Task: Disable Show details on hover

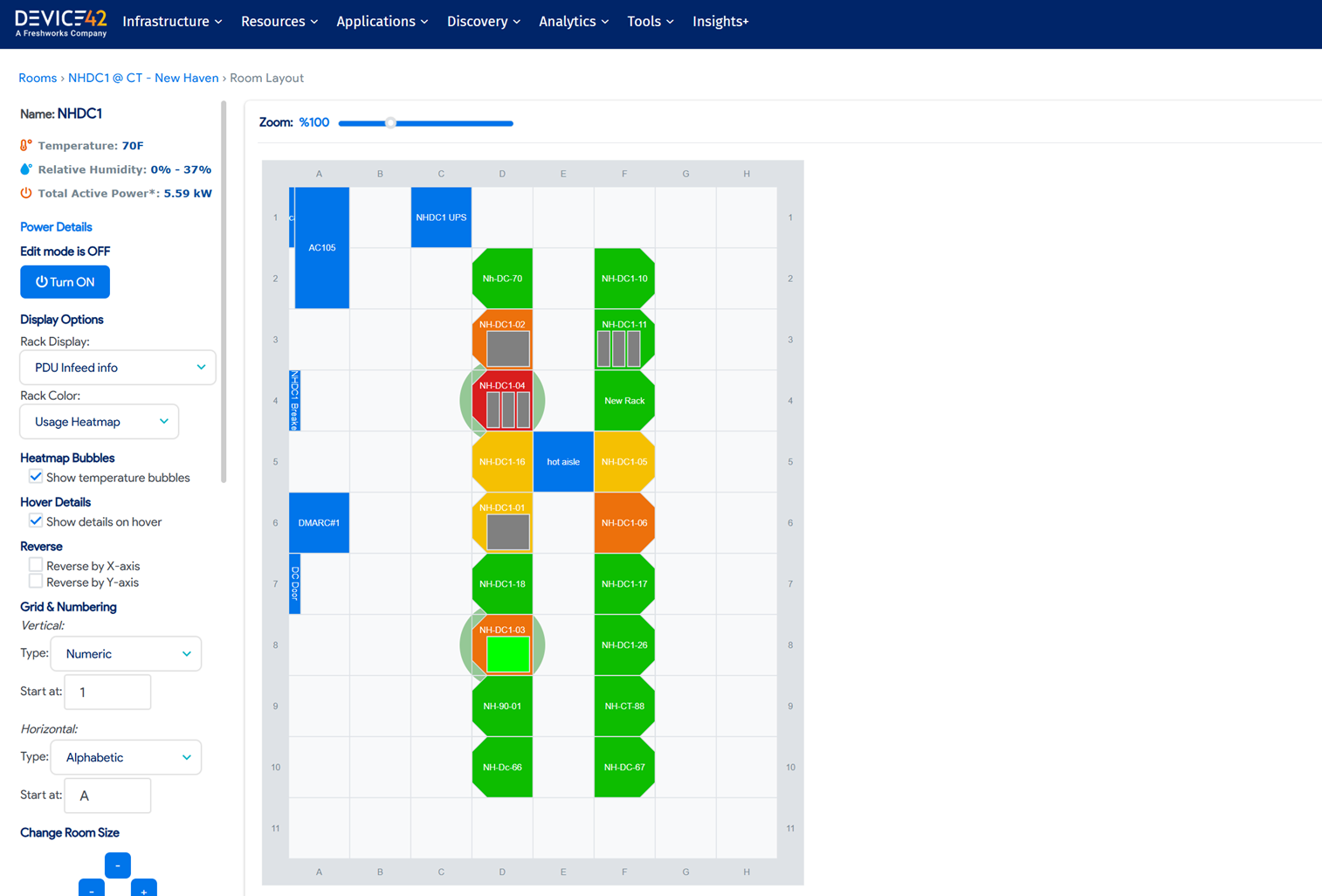Action: (36, 521)
